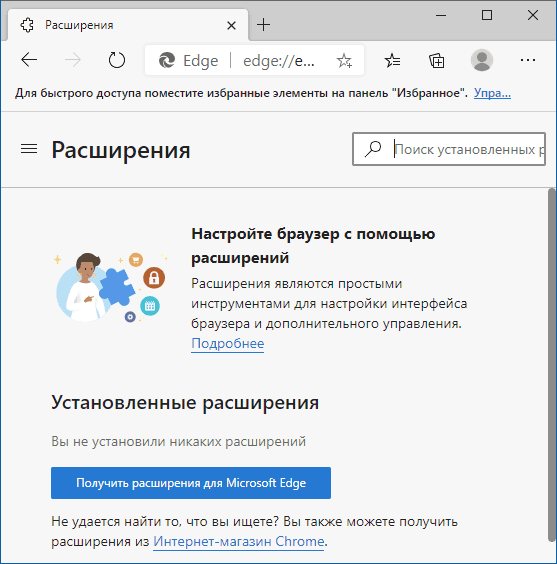Open the Collections icon
Viewport: 557px width, 564px height.
click(437, 60)
